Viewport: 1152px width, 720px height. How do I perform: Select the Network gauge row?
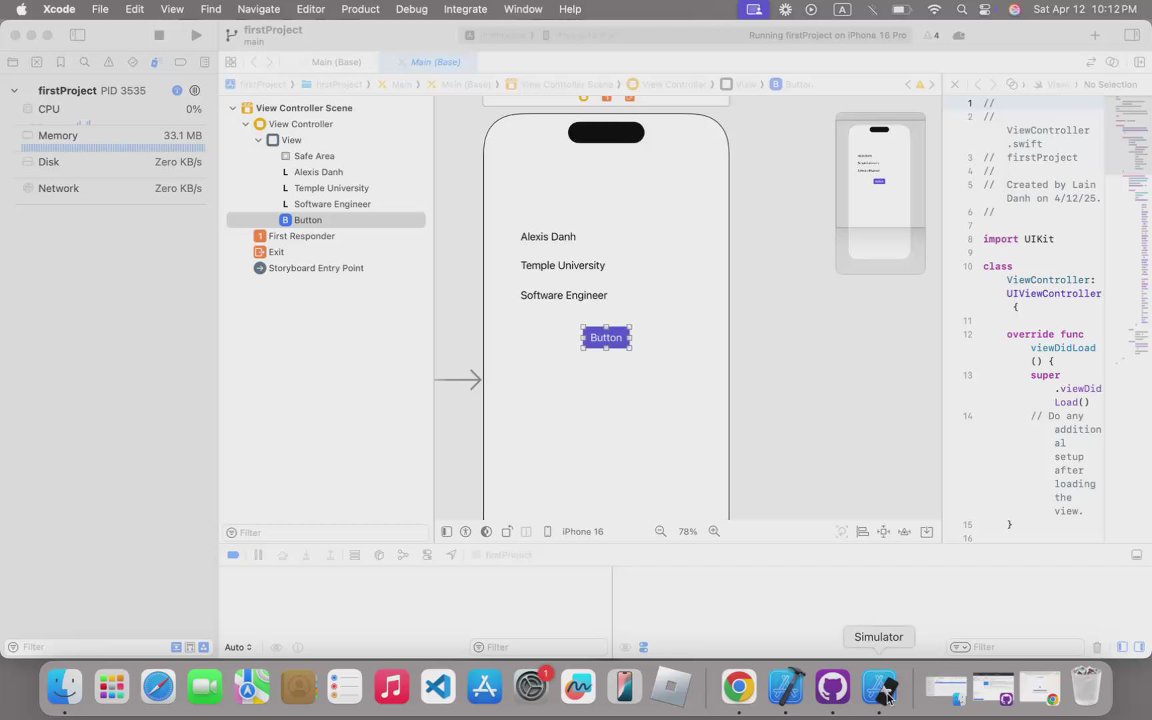tap(112, 188)
